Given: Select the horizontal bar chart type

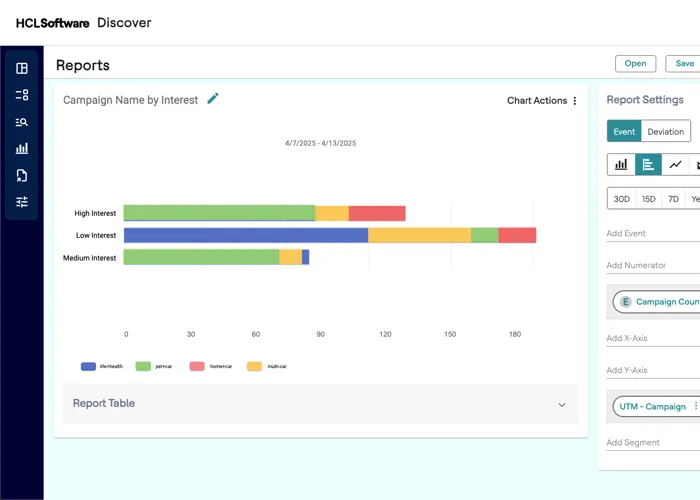Looking at the screenshot, I should [648, 164].
